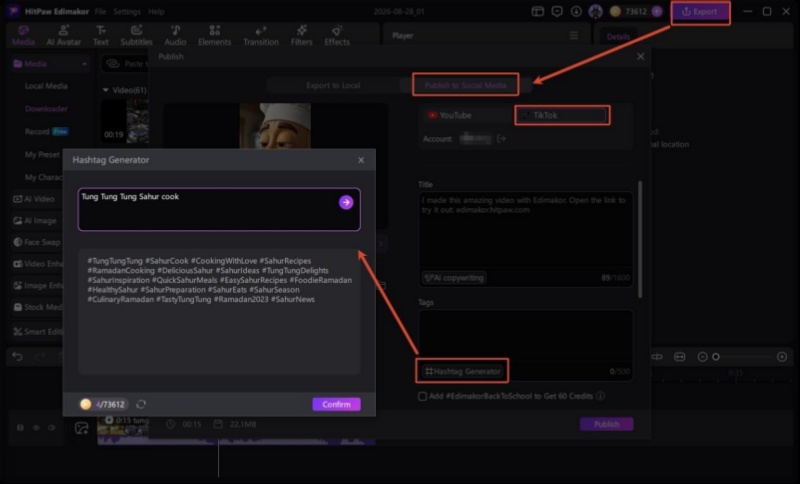Image resolution: width=800 pixels, height=484 pixels.
Task: Add credits with the plus icon
Action: [x=657, y=12]
